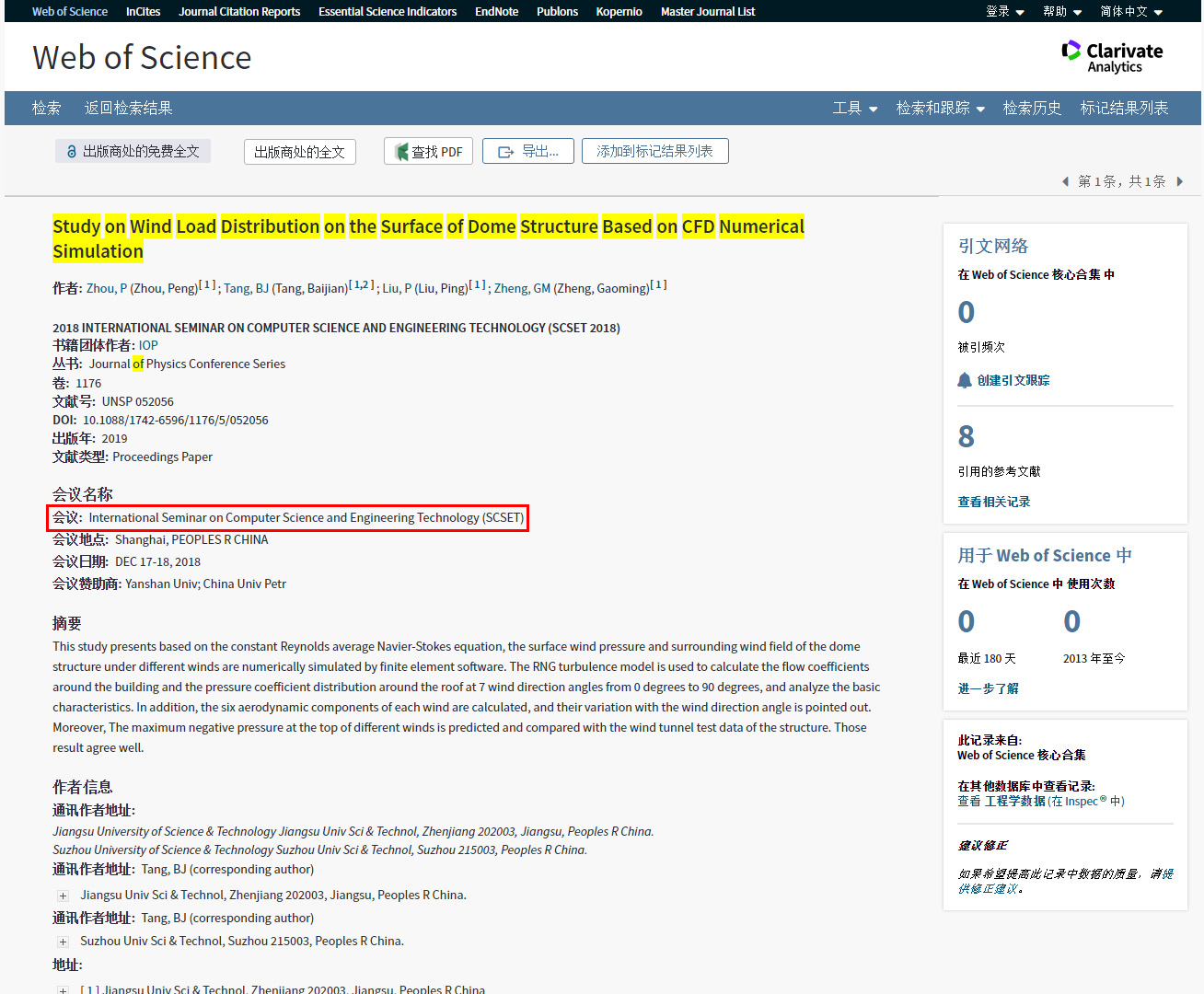1204x994 pixels.
Task: Click sponsors text Yanshan Univ; China Univ Petr
Action: 205,584
